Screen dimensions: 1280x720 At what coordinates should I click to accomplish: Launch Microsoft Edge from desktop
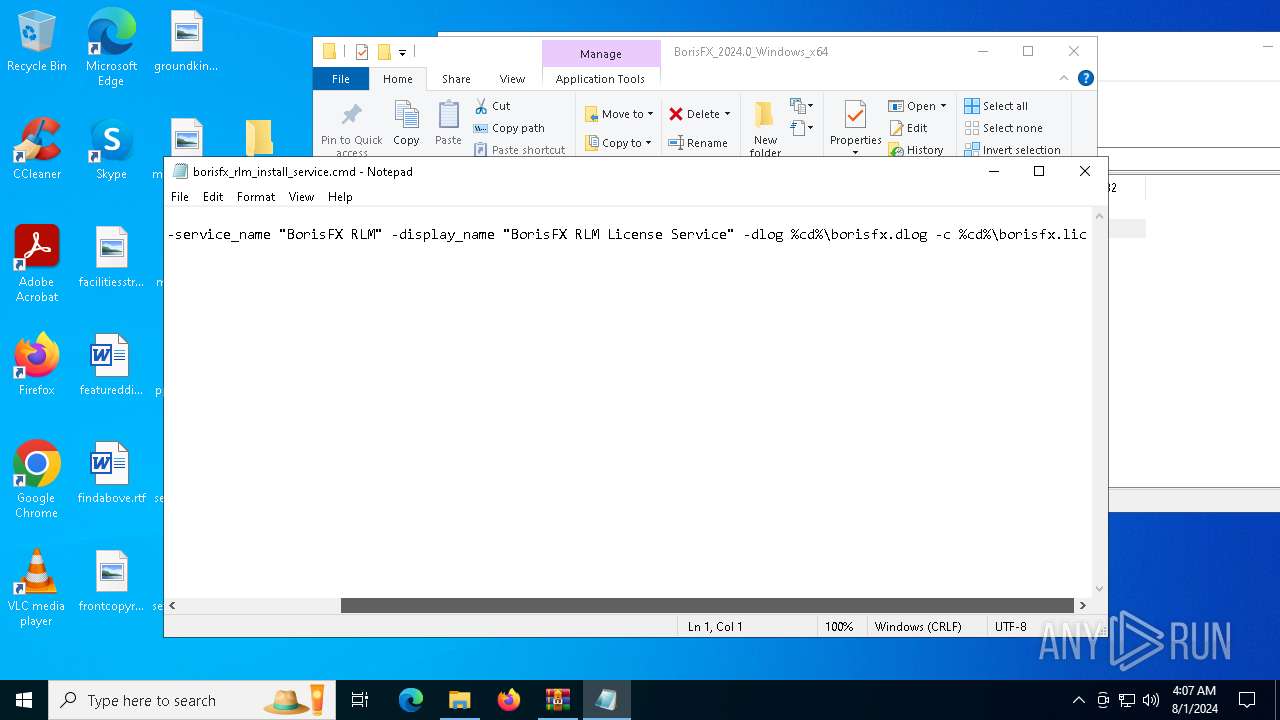pos(111,47)
